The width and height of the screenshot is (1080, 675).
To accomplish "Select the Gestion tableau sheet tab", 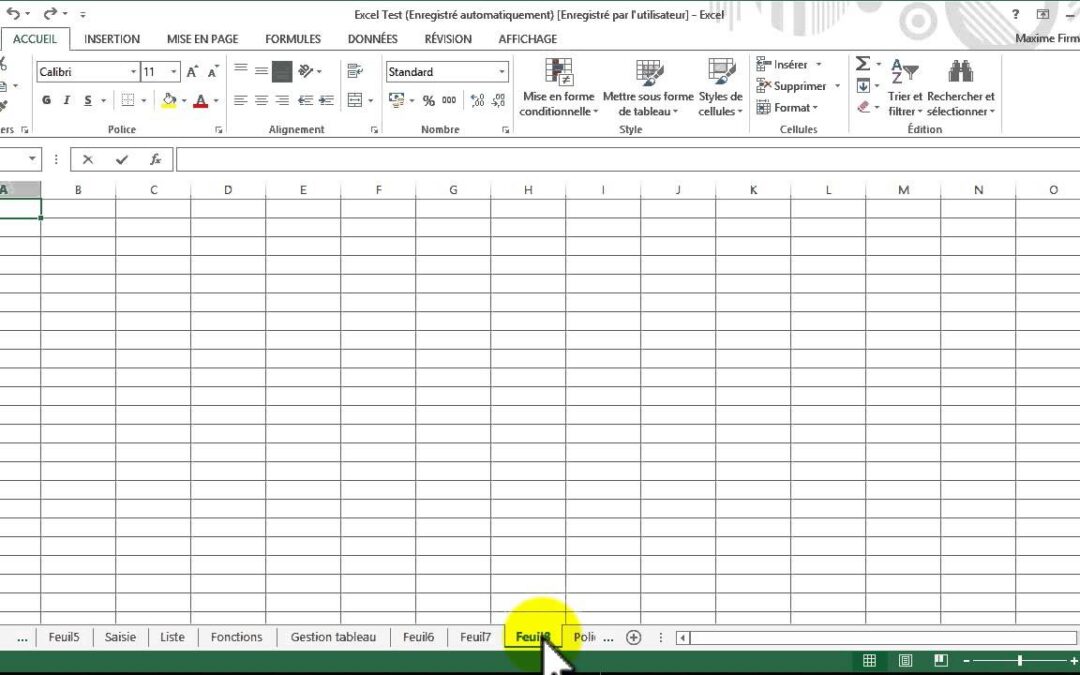I will point(333,637).
